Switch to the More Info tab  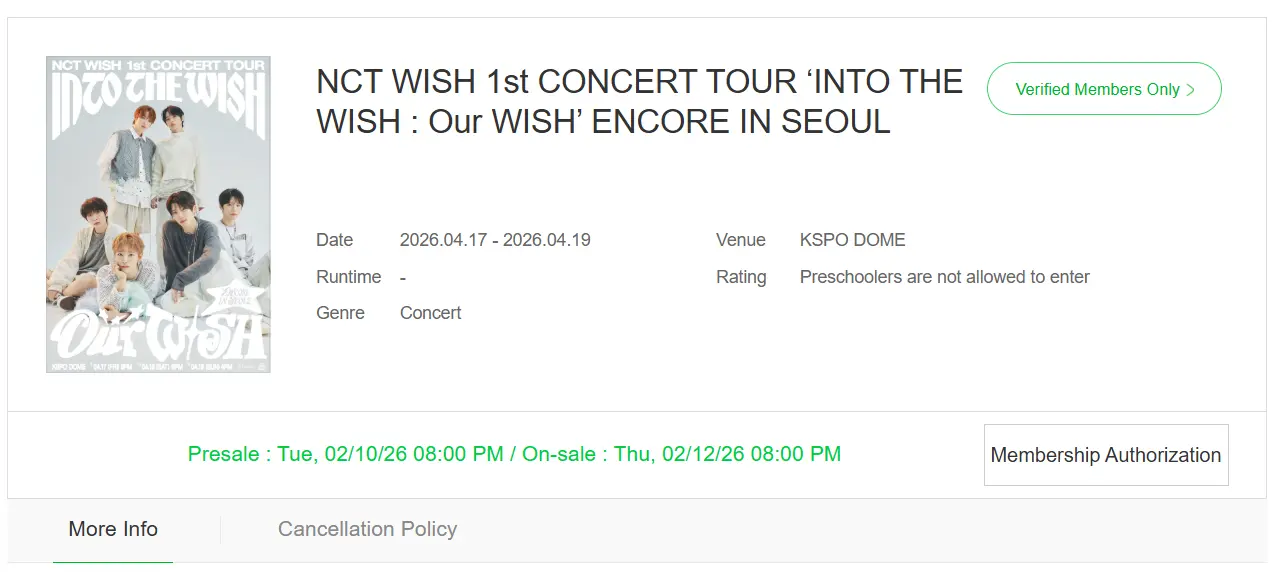point(113,529)
